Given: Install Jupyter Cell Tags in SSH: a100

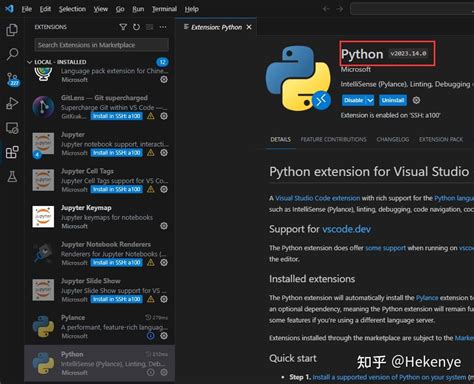Looking at the screenshot, I should coord(117,189).
